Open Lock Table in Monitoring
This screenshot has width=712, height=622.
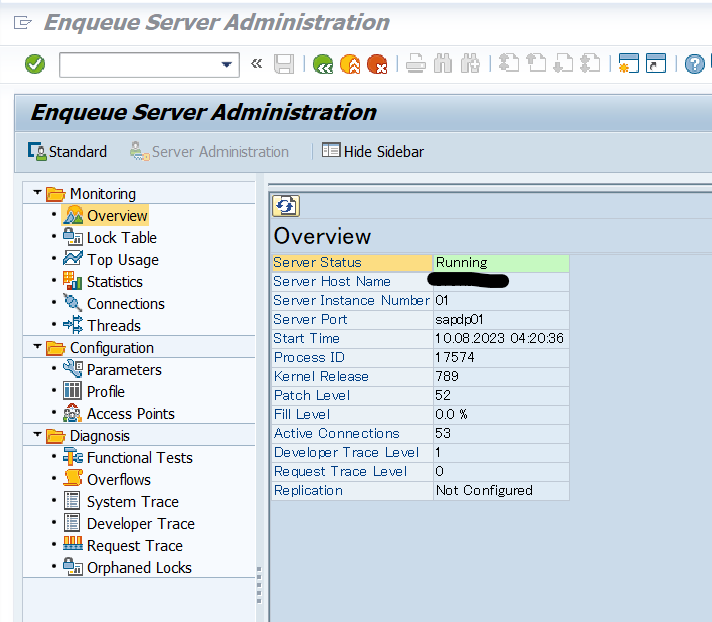121,238
